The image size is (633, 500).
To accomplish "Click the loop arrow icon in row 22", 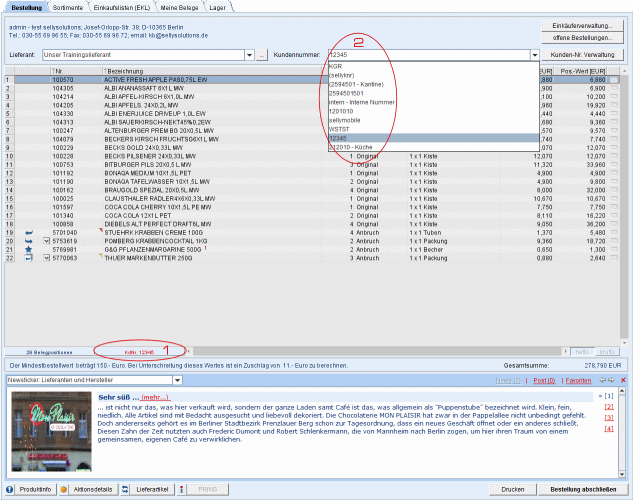I will click(29, 257).
